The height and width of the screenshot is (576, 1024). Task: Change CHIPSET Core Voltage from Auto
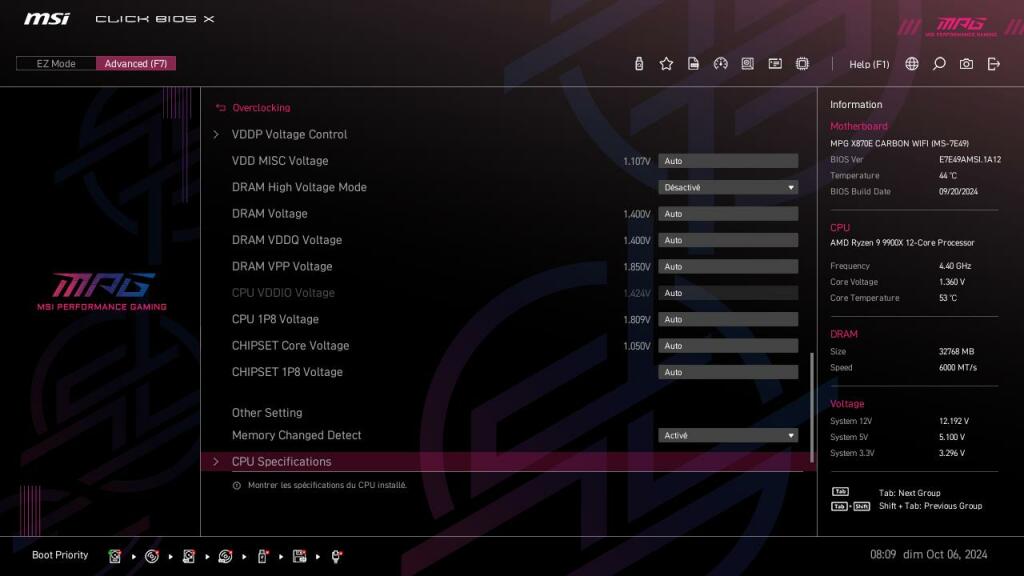pyautogui.click(x=728, y=345)
